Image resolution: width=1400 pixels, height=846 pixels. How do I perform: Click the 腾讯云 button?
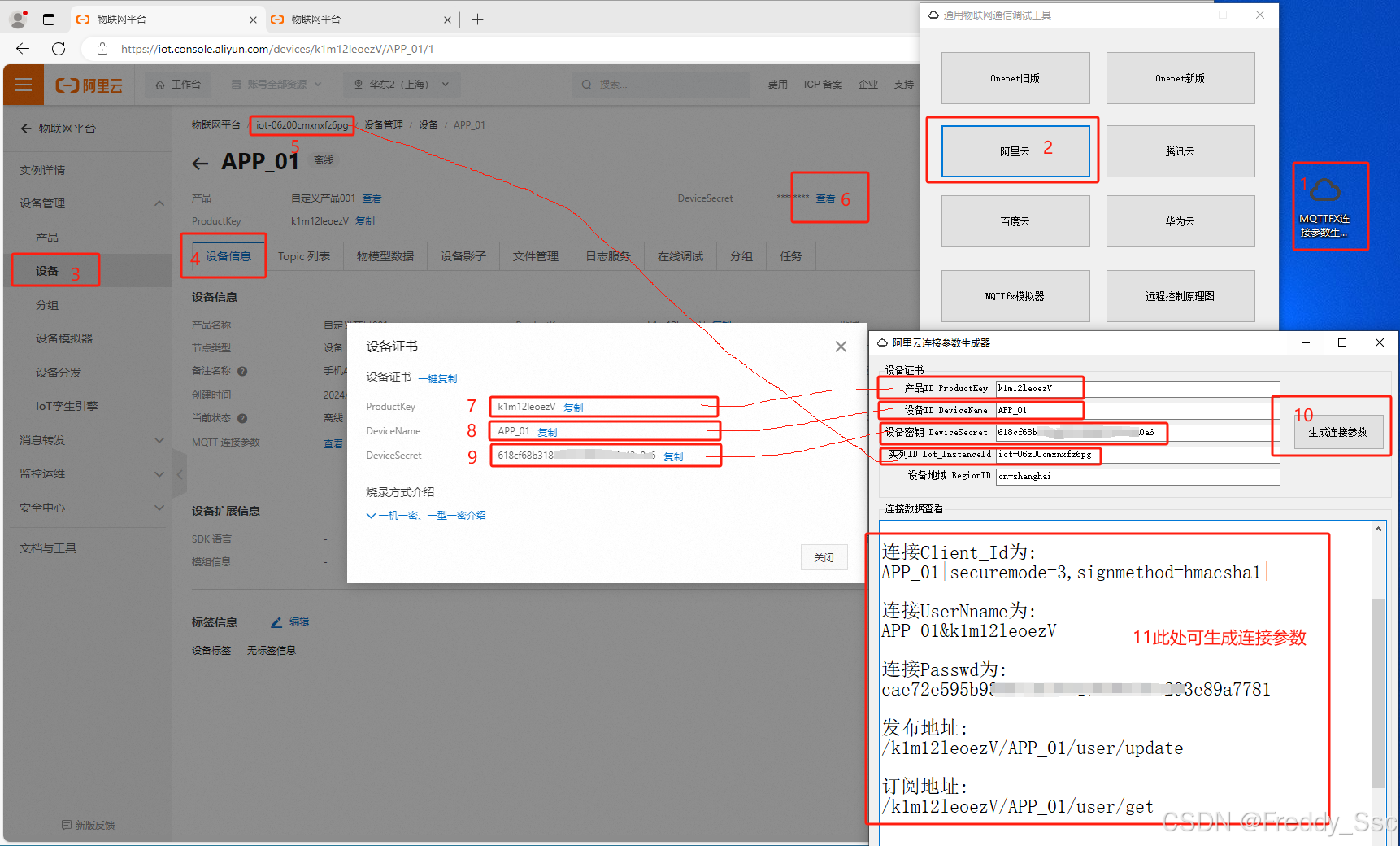click(x=1180, y=151)
